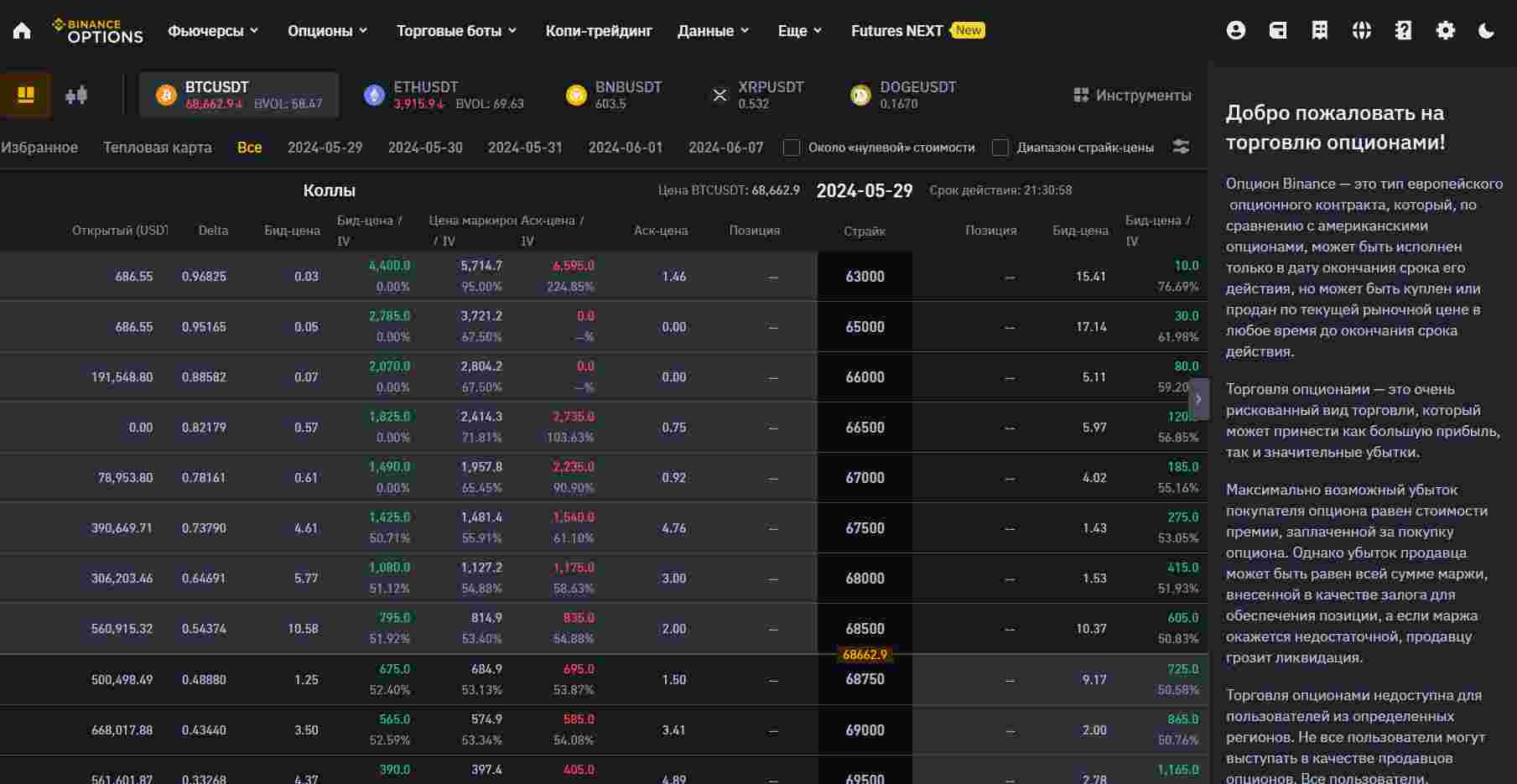This screenshot has width=1517, height=784.
Task: Select the Все expiry tab
Action: point(250,148)
